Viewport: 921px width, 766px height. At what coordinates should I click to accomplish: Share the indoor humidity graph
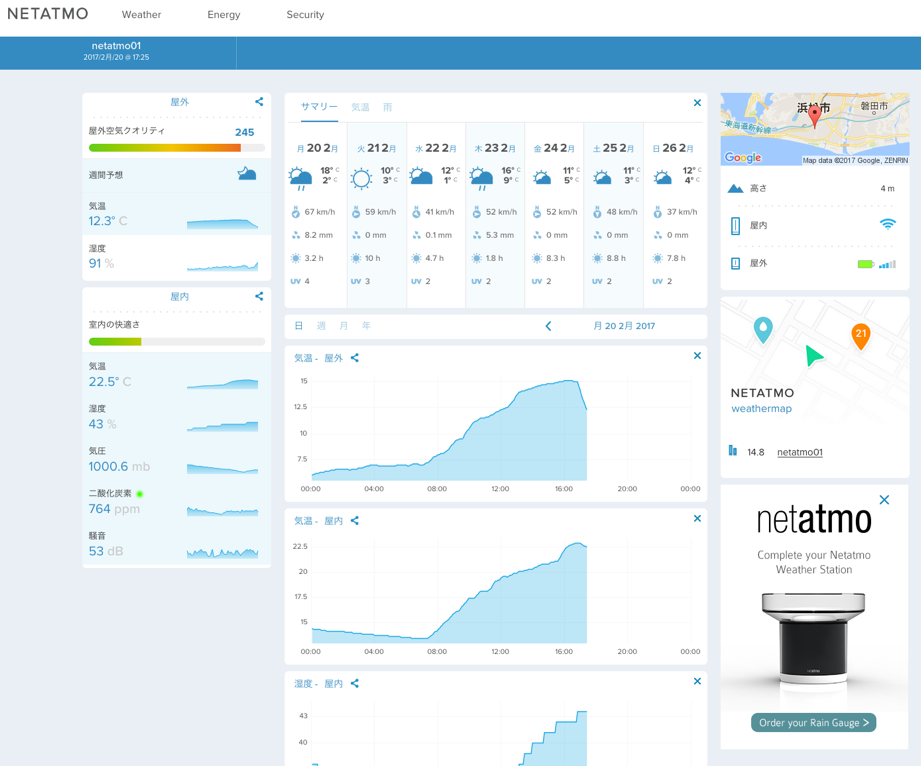pyautogui.click(x=355, y=683)
